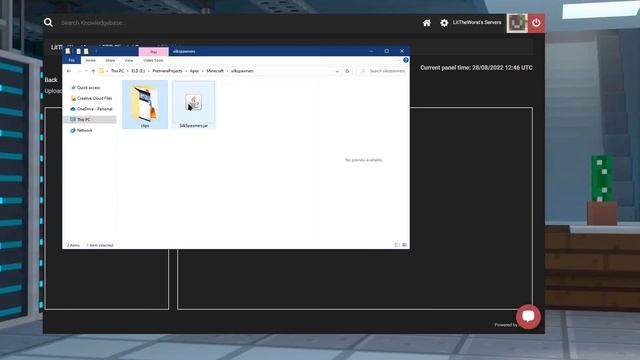Click the quick access toolbar folder icon
The height and width of the screenshot is (360, 640).
[68, 51]
